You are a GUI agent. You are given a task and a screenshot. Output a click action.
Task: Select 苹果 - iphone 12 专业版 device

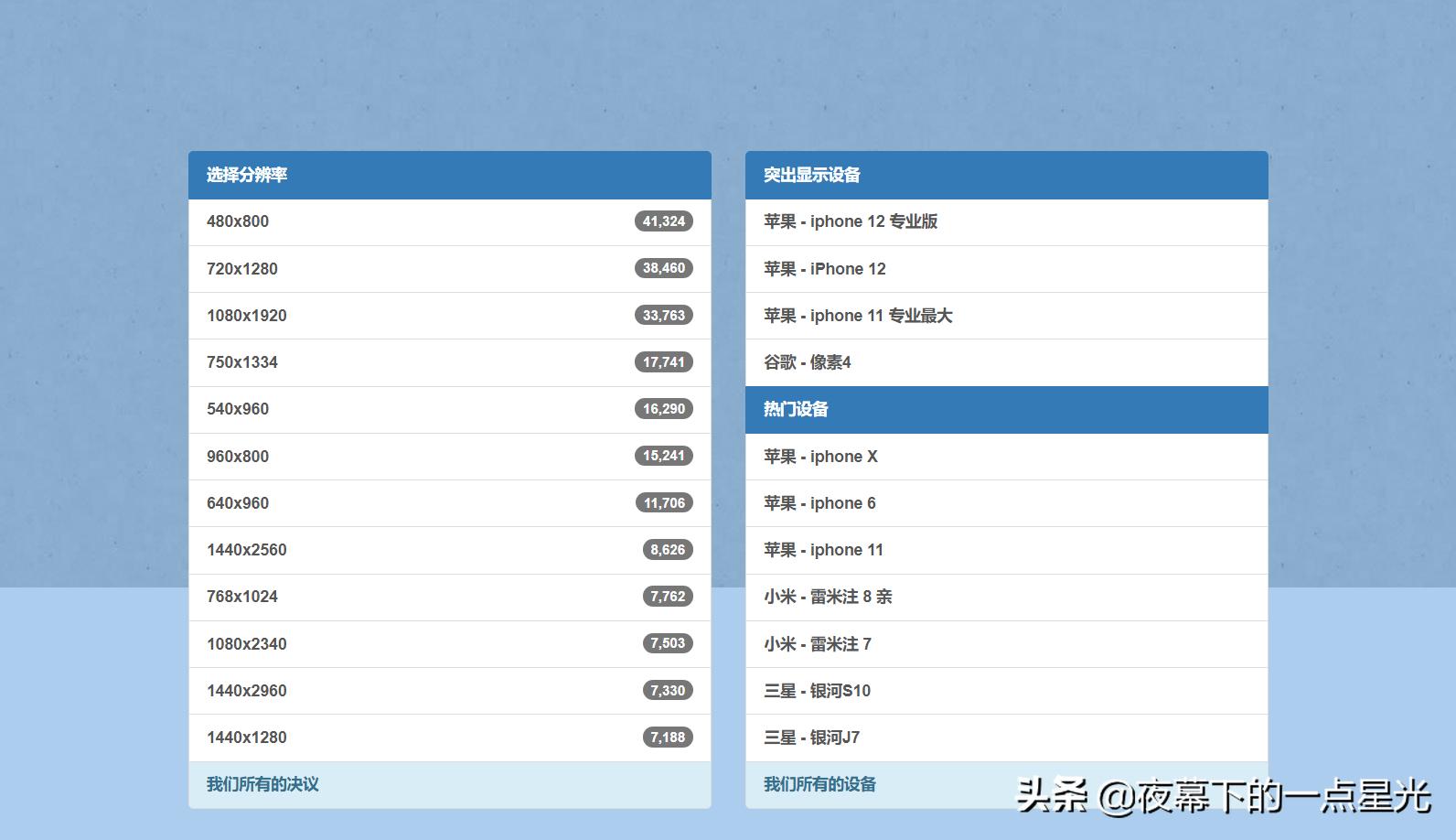[1007, 221]
